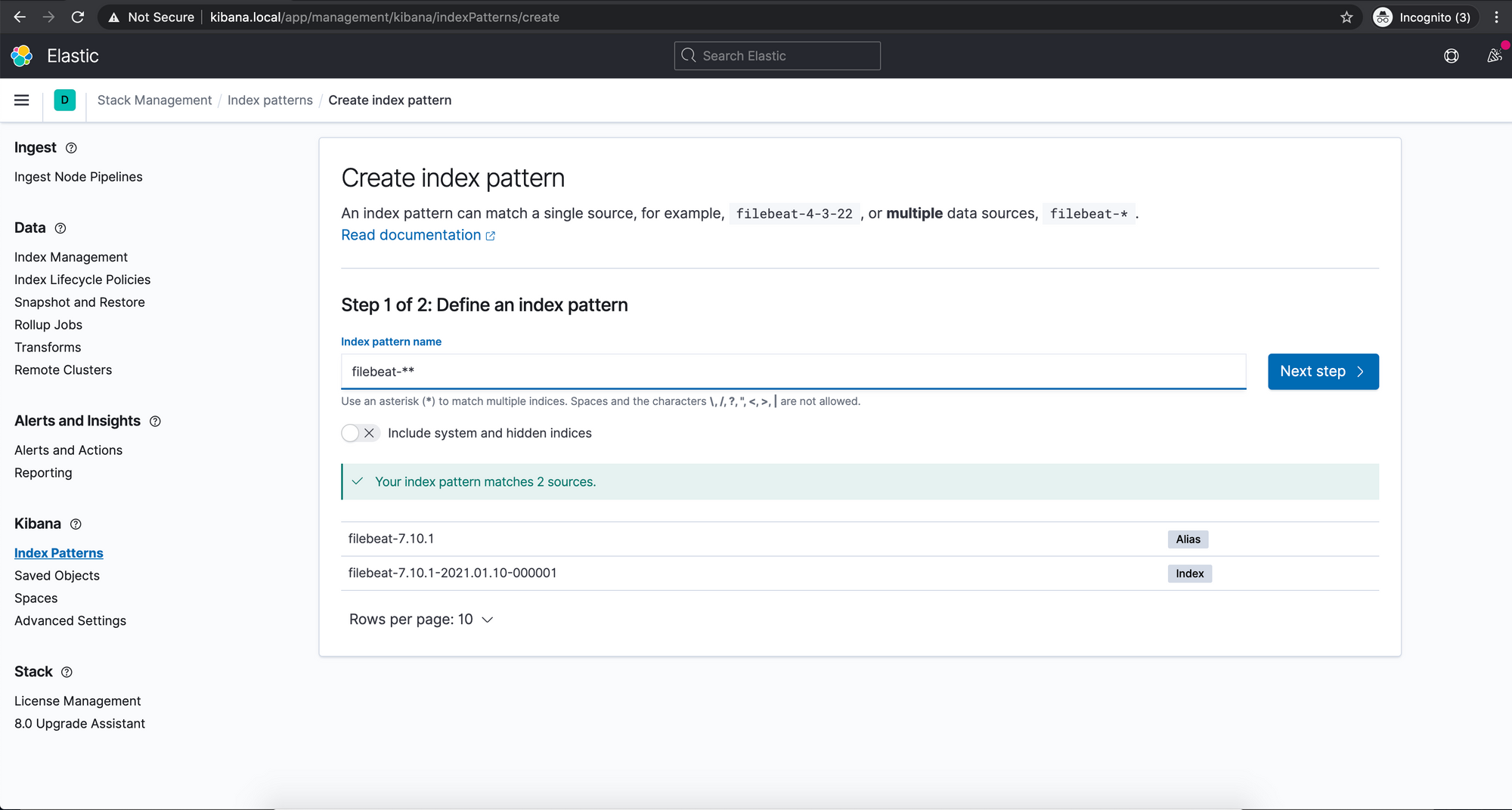Screen dimensions: 1512x810
Task: Click the help icon next to Kibana
Action: pyautogui.click(x=76, y=524)
